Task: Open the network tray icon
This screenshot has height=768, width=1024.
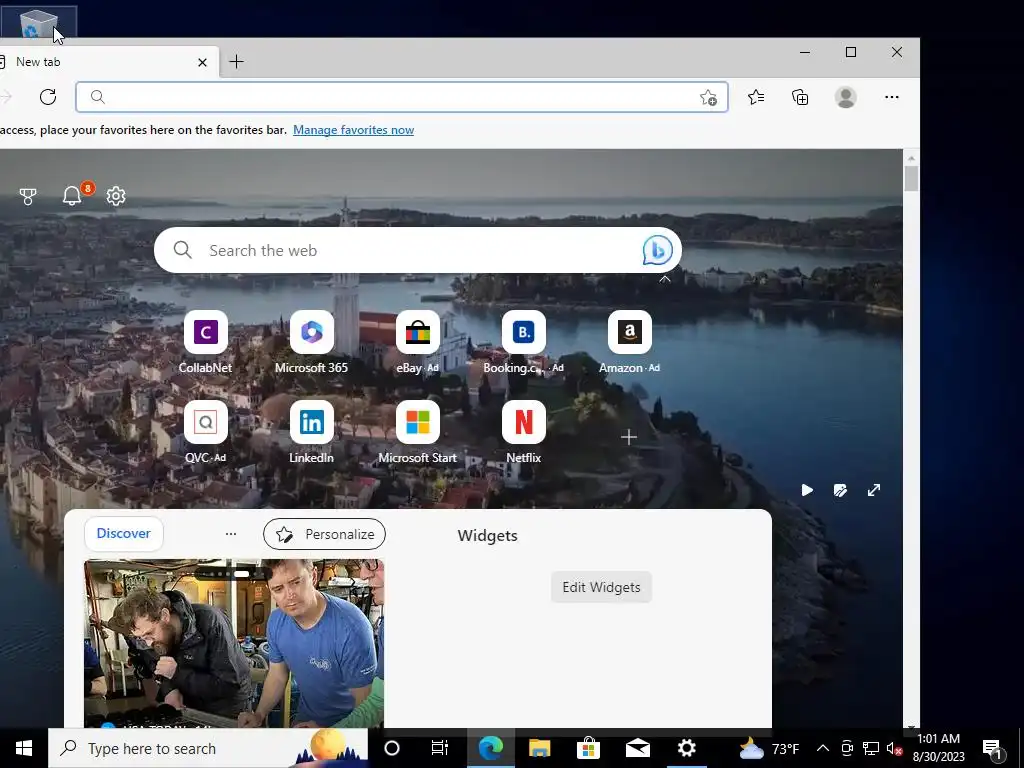Action: pos(871,748)
